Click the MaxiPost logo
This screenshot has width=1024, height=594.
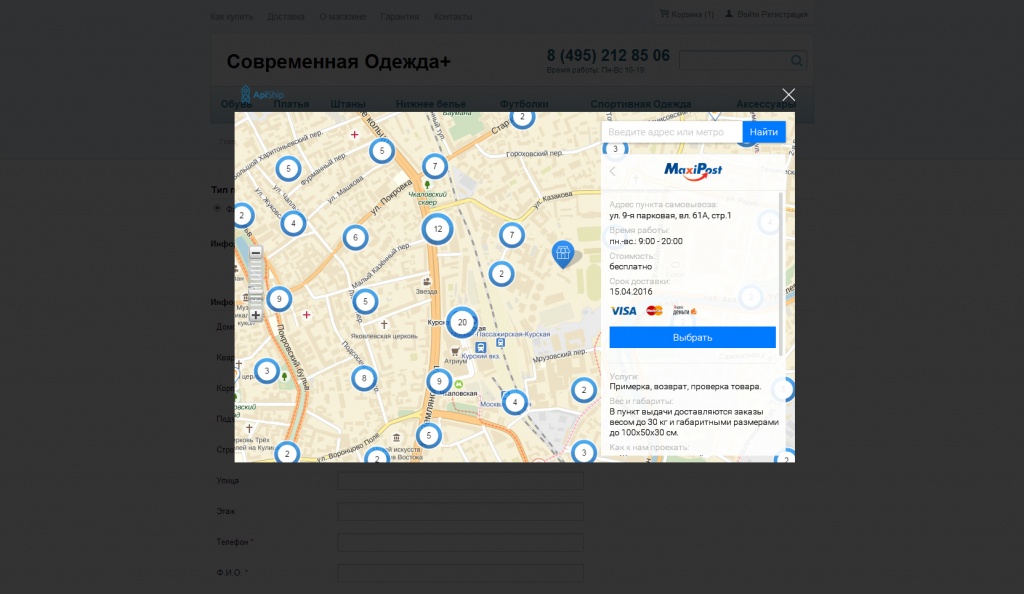693,170
